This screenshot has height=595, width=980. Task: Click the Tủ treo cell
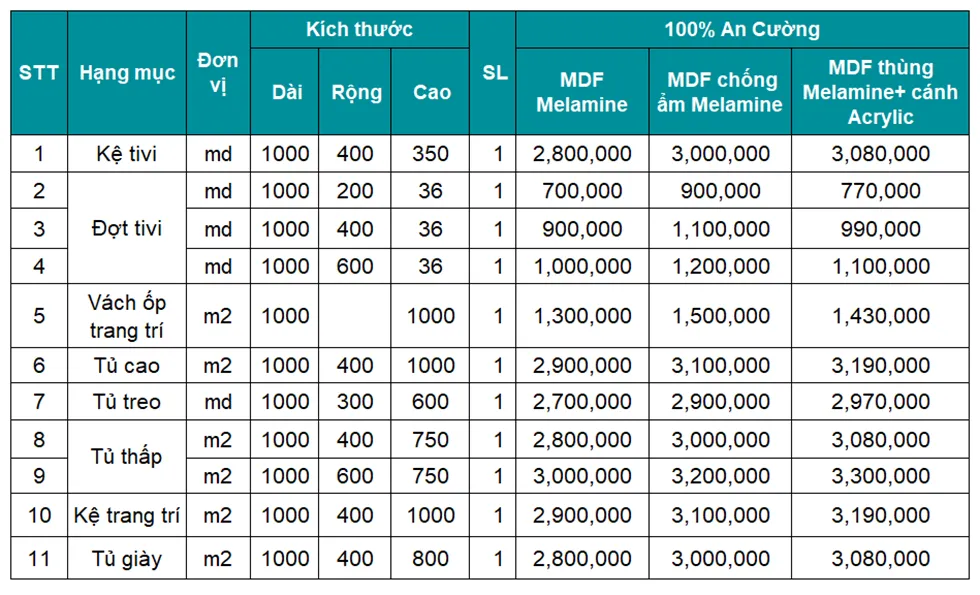pos(127,402)
